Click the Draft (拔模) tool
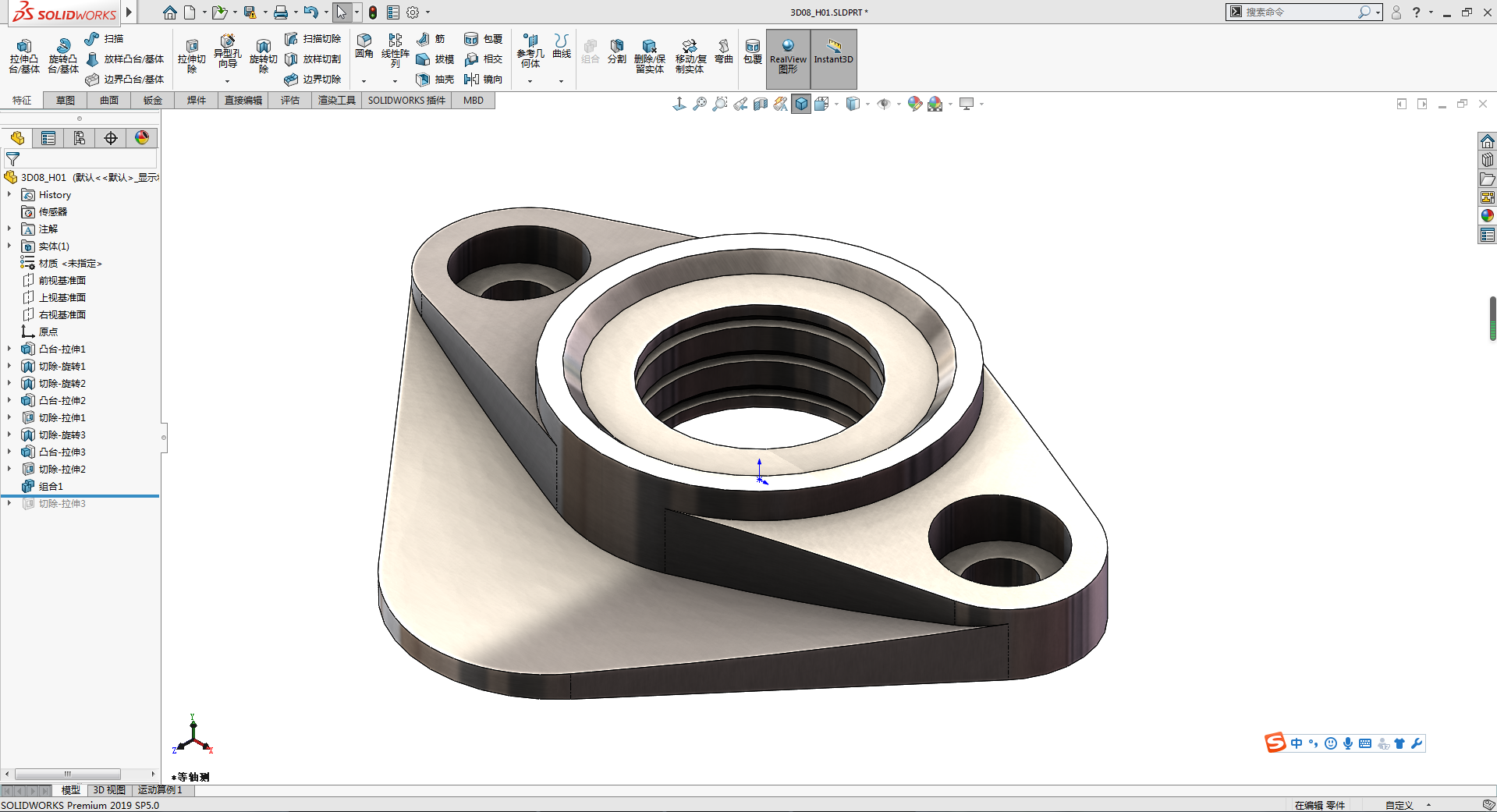Viewport: 1497px width, 812px height. 435,59
